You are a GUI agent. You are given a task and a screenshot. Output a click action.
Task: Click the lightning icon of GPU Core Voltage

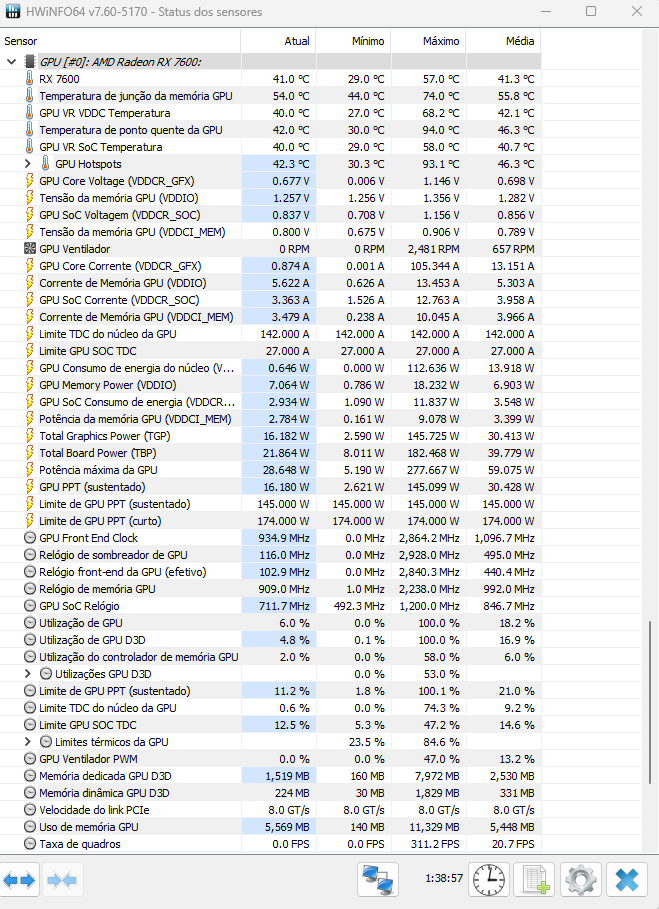[30, 181]
